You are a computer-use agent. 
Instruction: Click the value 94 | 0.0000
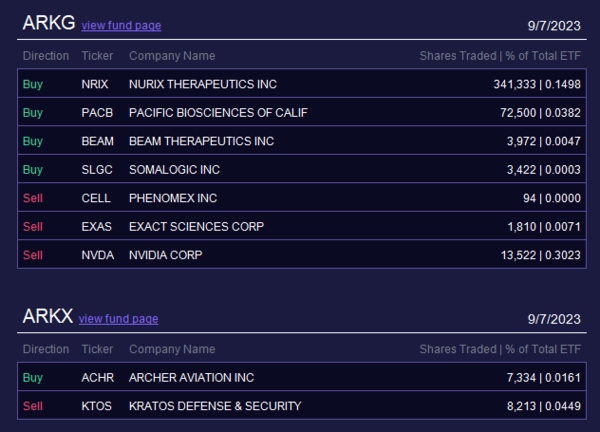(x=552, y=198)
